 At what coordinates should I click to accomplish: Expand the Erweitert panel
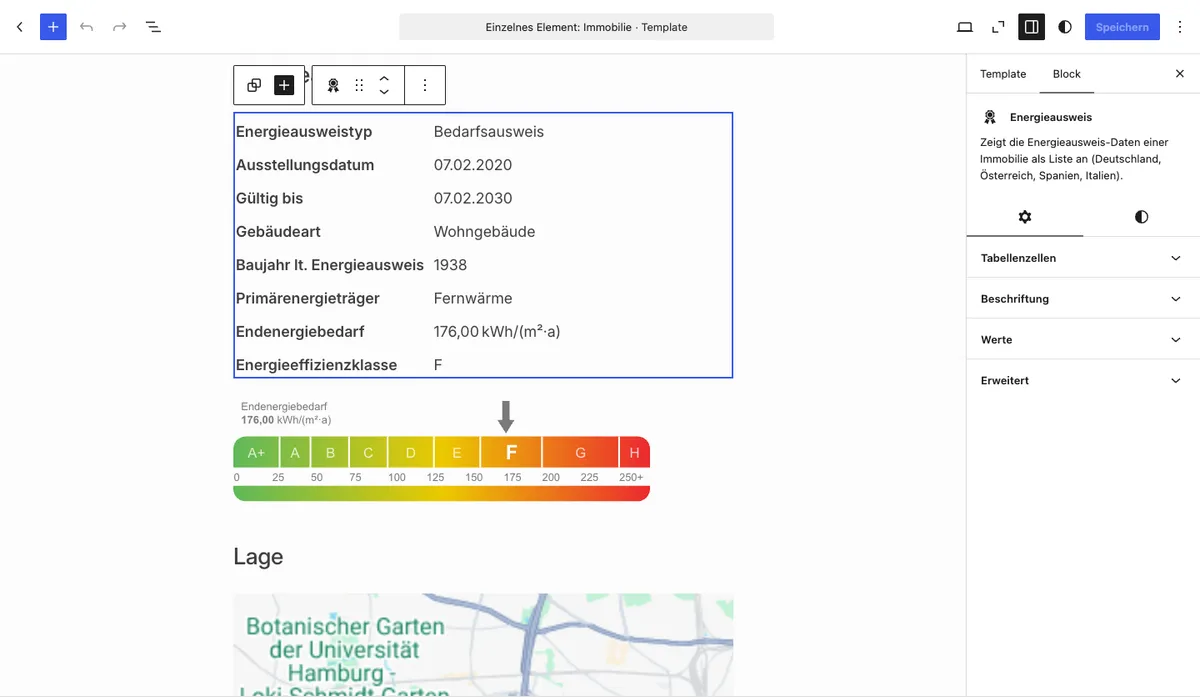[x=1083, y=381]
